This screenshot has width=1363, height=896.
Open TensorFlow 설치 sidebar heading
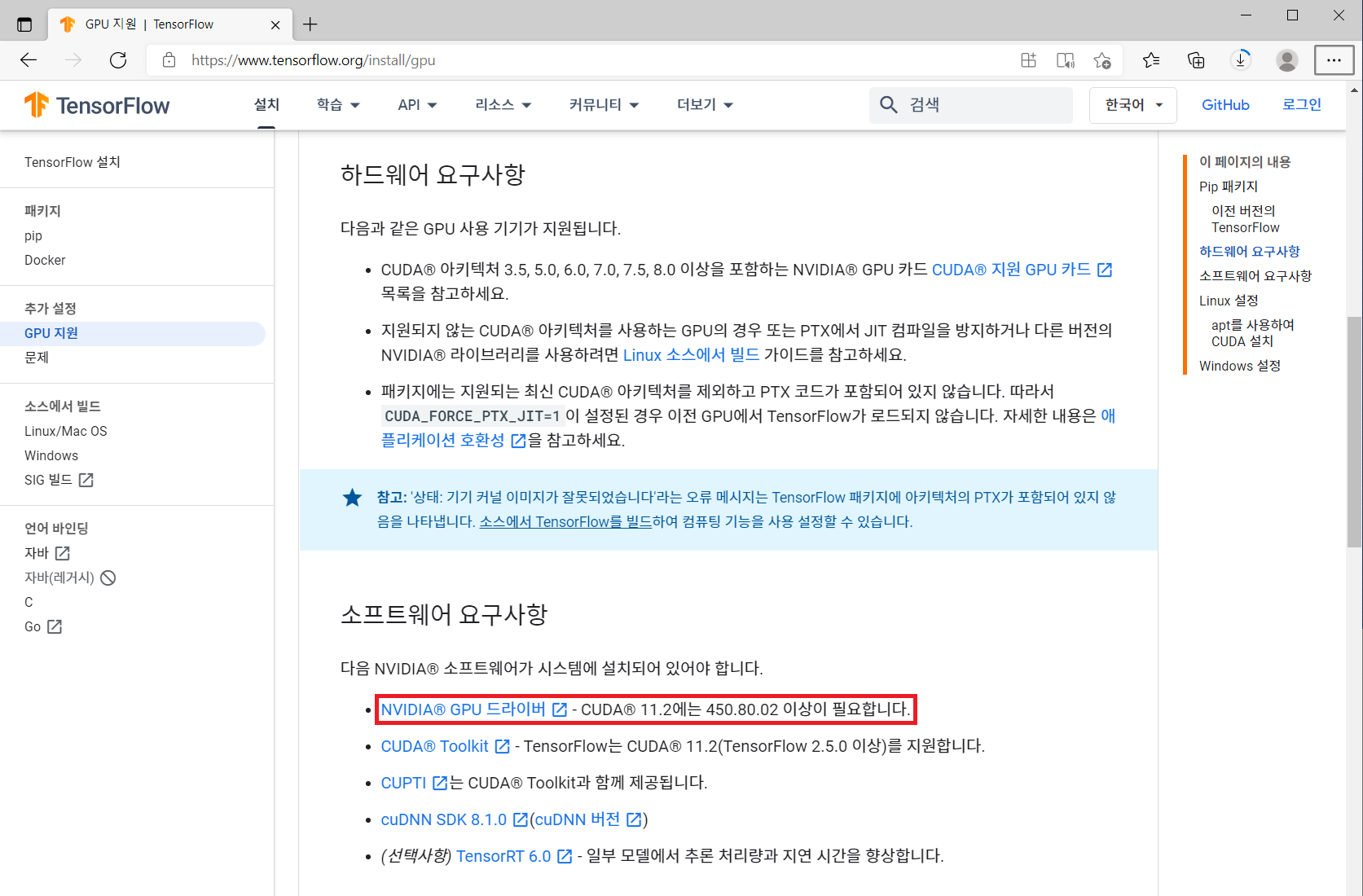pos(73,162)
